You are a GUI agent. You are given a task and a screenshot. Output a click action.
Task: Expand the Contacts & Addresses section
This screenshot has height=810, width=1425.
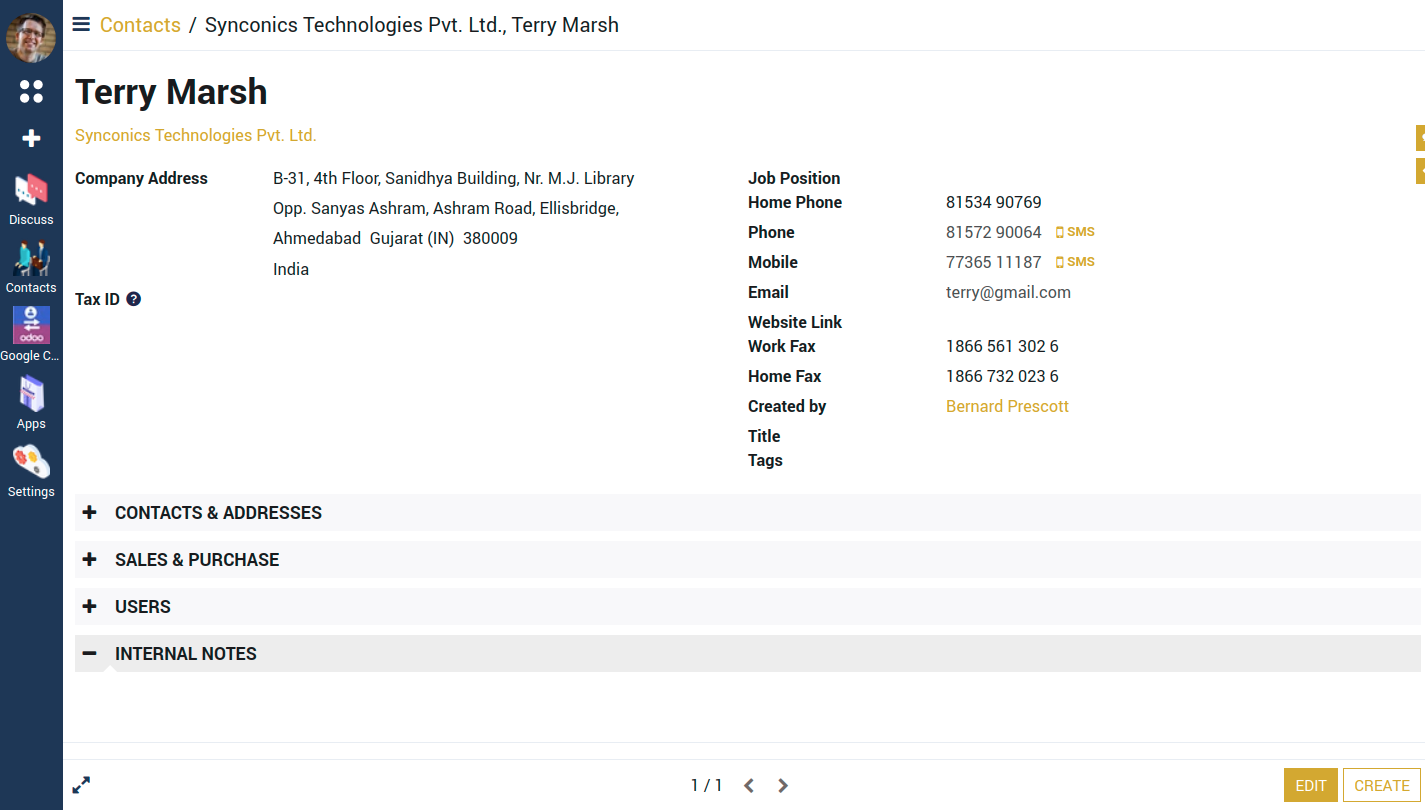(x=218, y=513)
